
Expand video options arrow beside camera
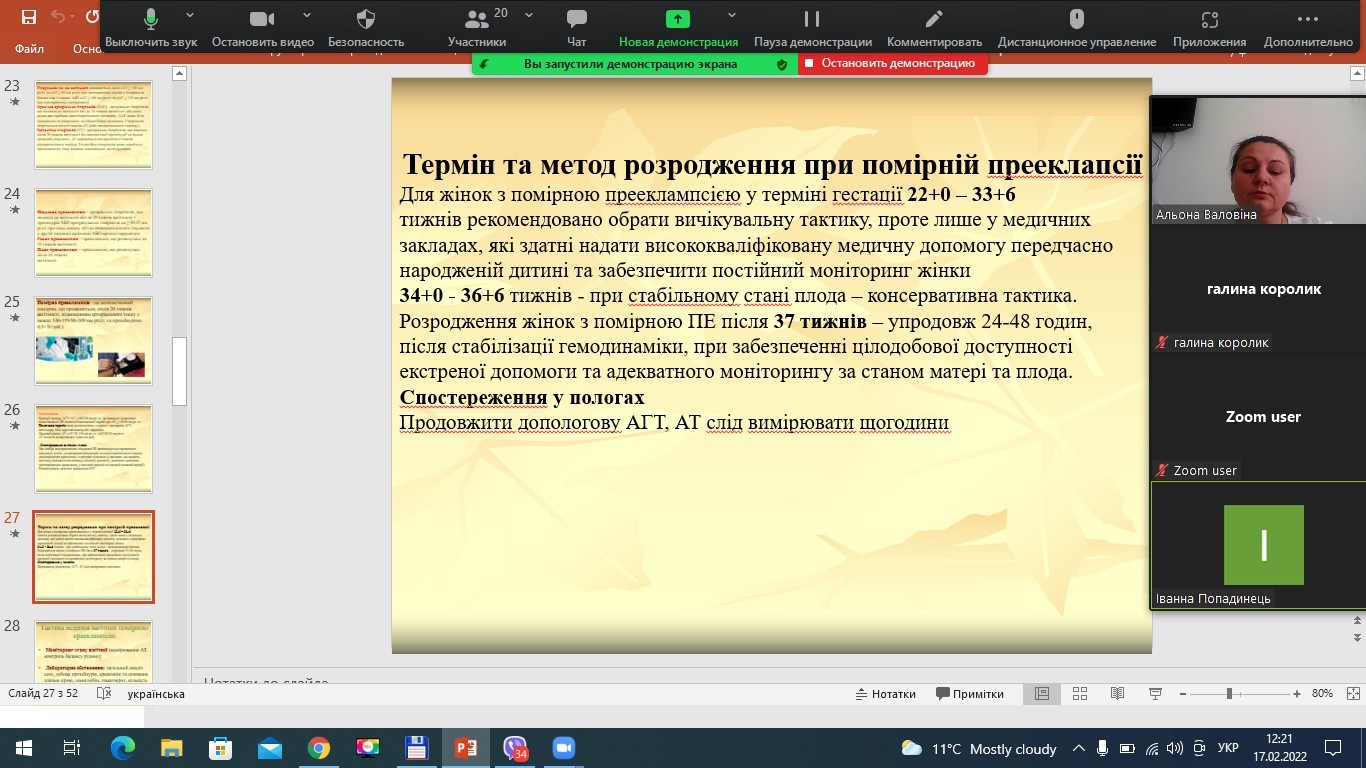click(x=307, y=16)
